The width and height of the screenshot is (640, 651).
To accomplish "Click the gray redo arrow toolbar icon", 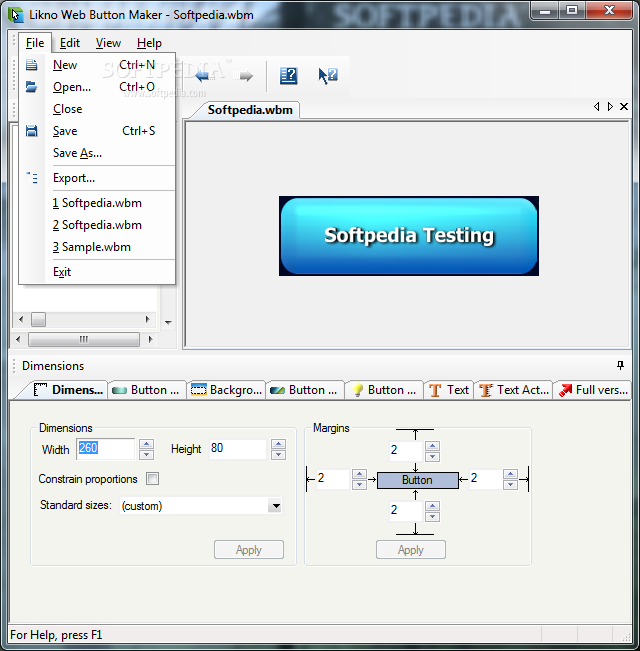I will pyautogui.click(x=246, y=76).
